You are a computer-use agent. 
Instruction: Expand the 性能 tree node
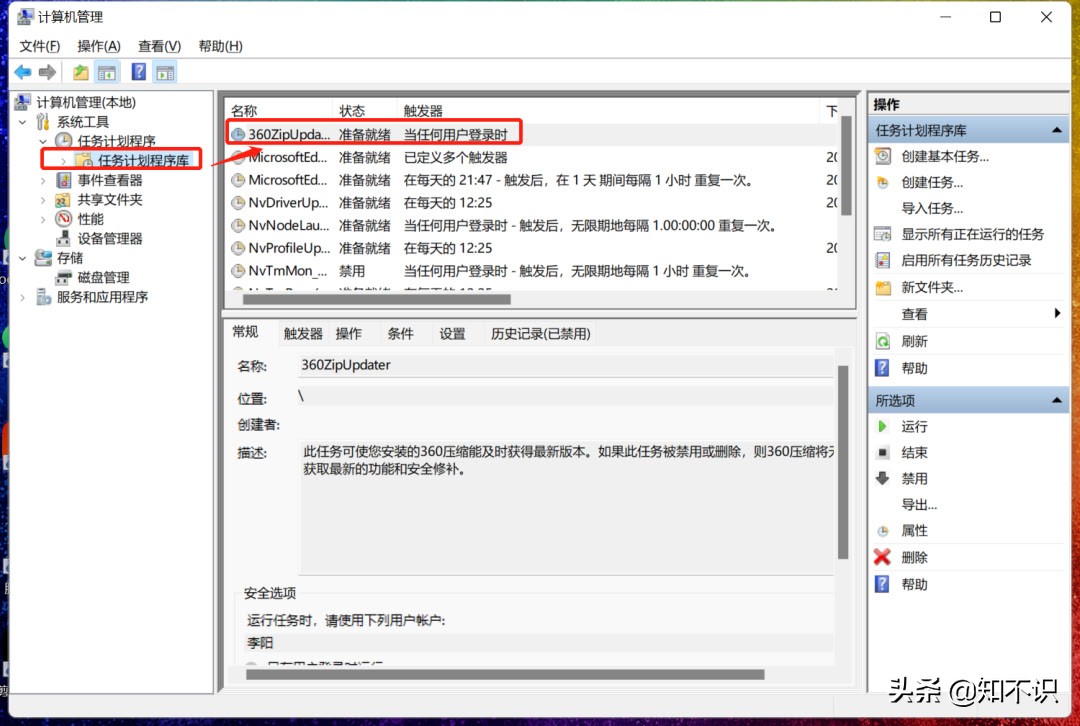[43, 219]
